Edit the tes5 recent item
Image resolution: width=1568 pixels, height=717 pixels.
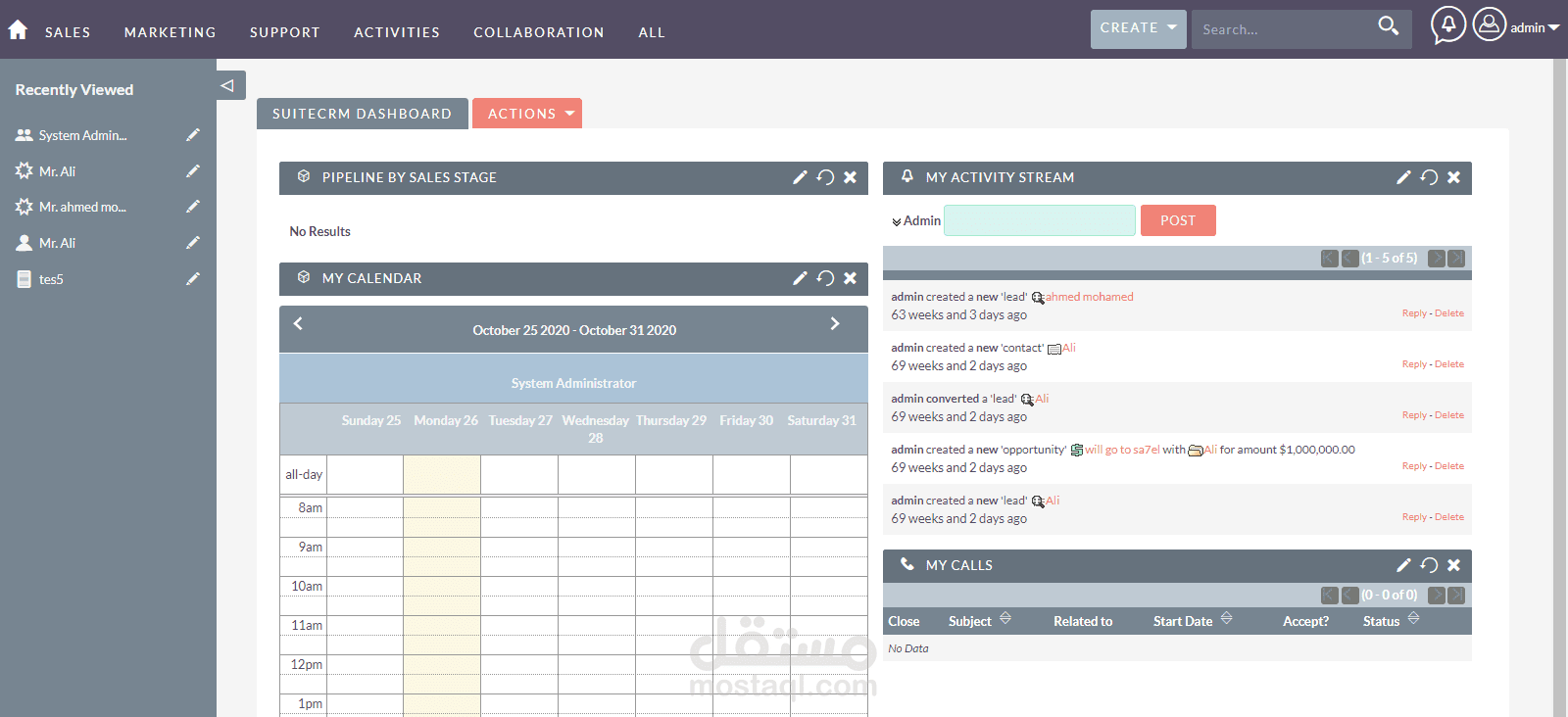[193, 279]
